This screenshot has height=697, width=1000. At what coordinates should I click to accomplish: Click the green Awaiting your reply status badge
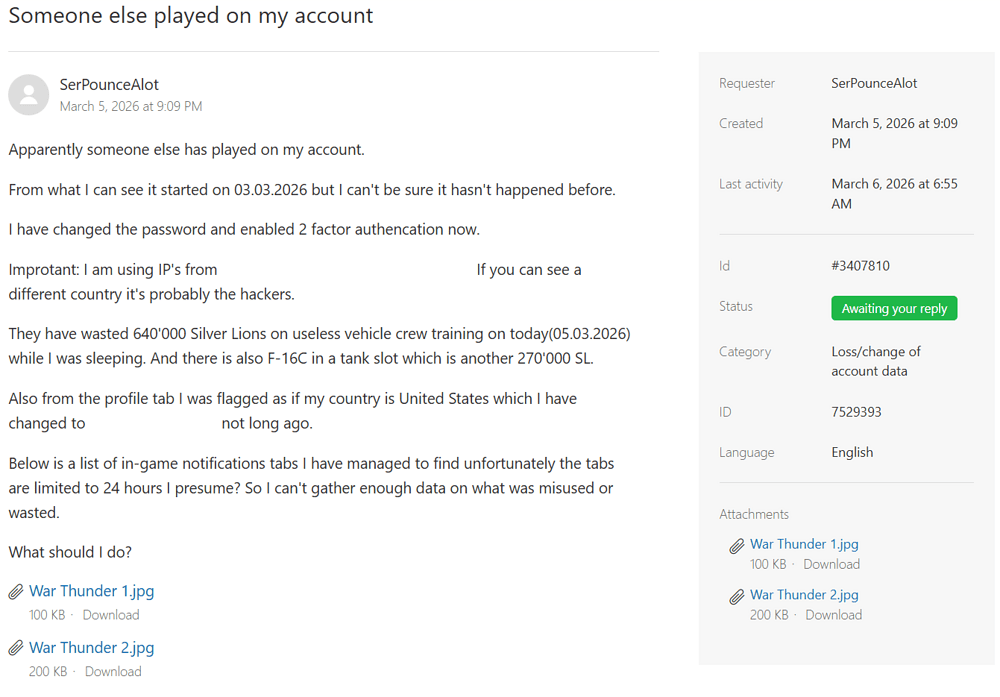894,308
